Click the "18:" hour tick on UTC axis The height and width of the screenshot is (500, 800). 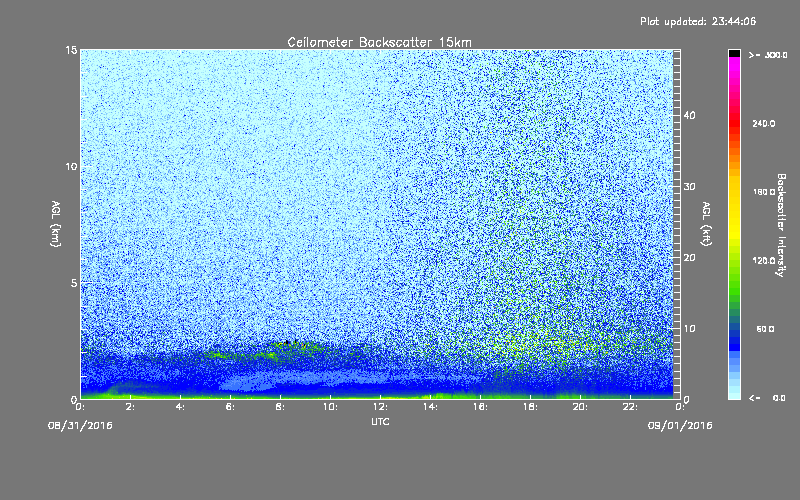tap(530, 407)
